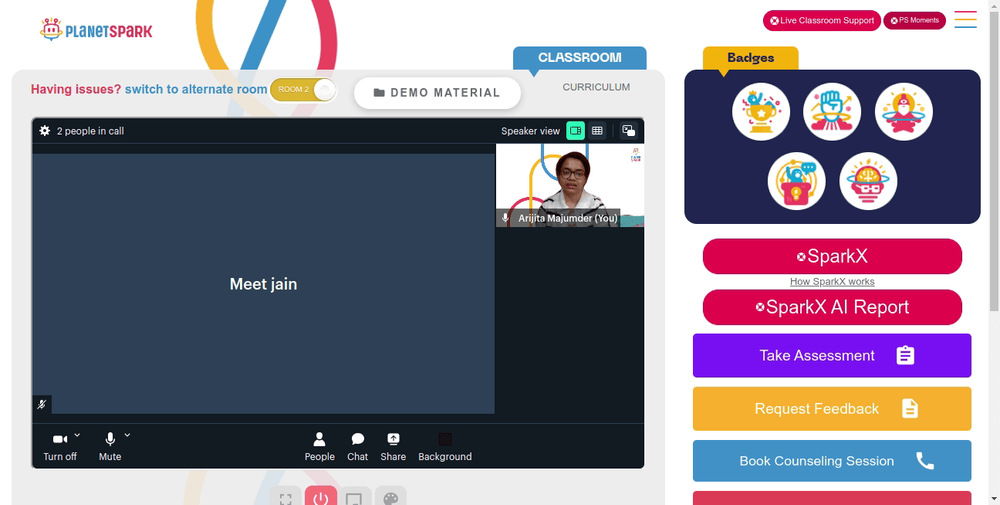Open the CLASSROOM tab
1000x505 pixels.
580,57
